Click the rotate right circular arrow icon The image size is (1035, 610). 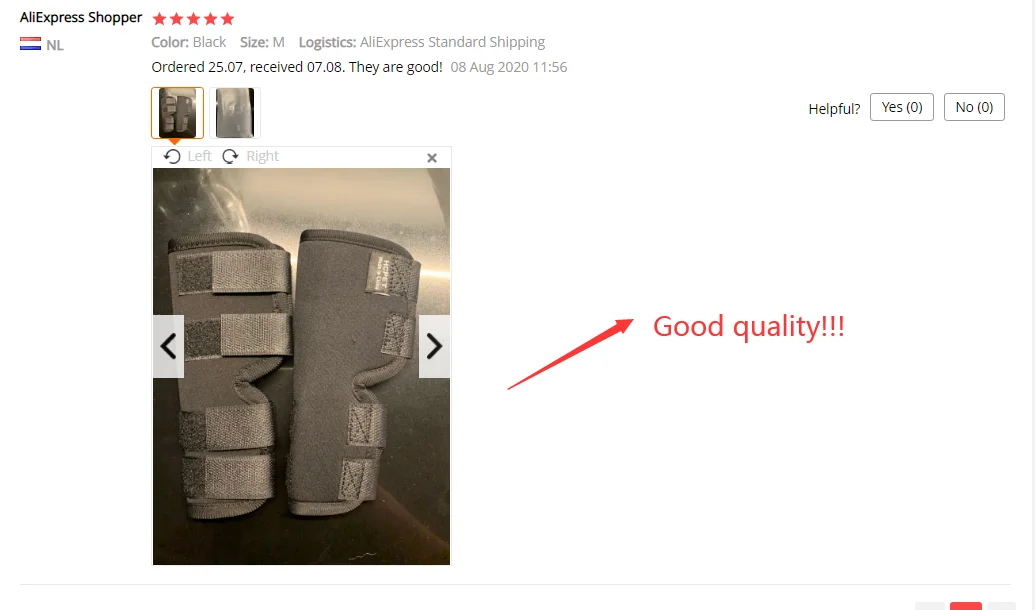pyautogui.click(x=230, y=156)
